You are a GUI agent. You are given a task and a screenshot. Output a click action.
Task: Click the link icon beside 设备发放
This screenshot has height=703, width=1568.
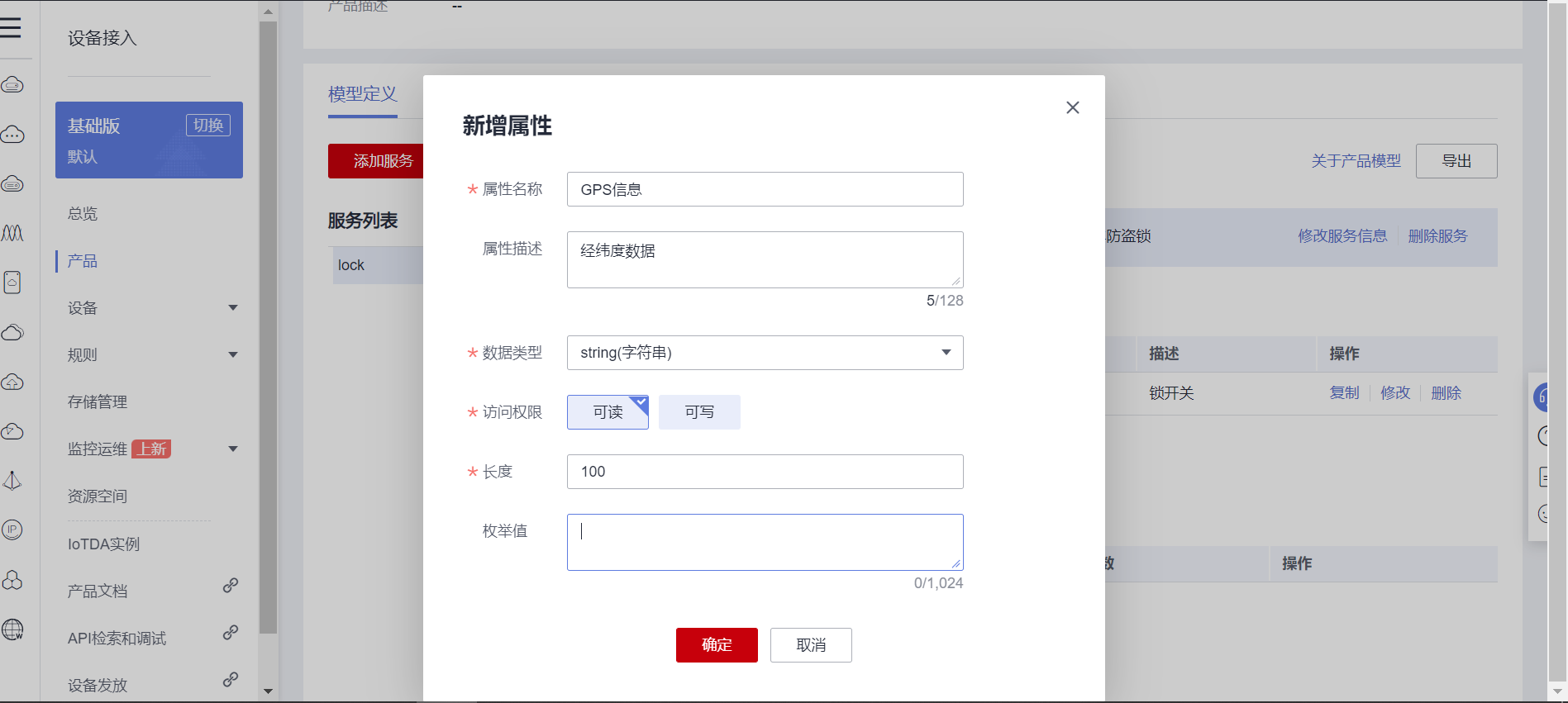[231, 680]
